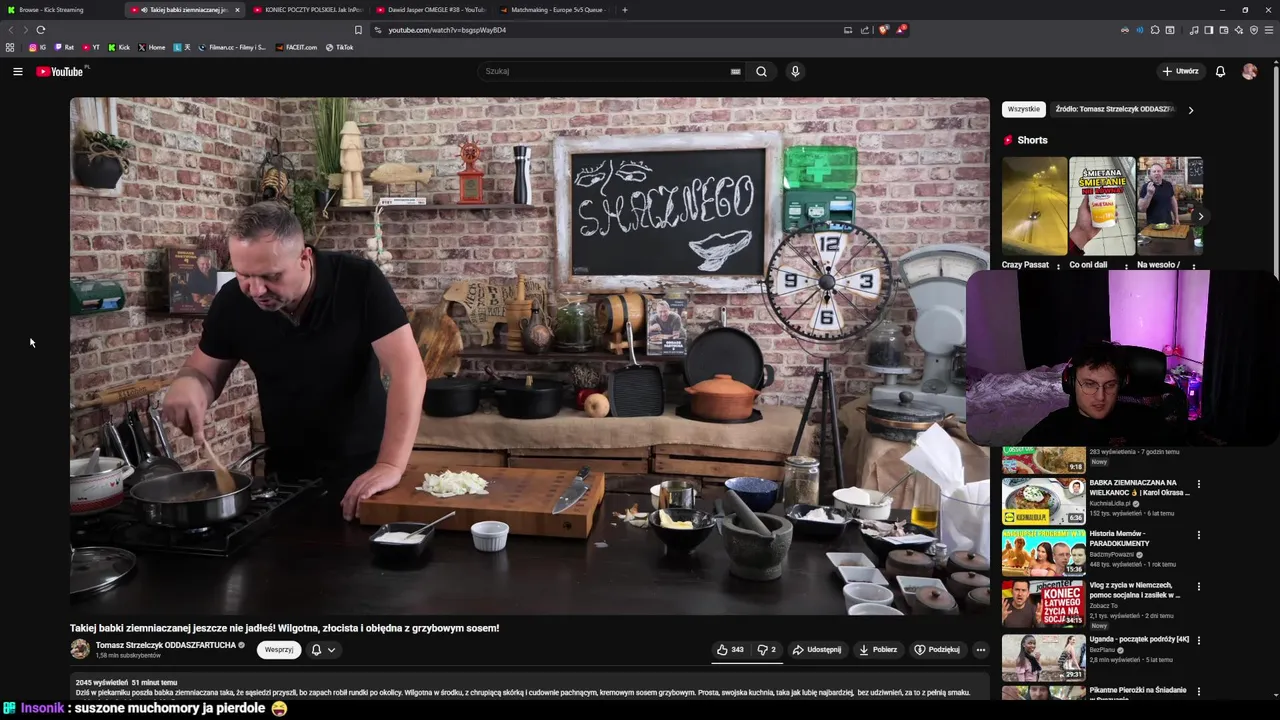The height and width of the screenshot is (720, 1280).
Task: Open the apps grid icon in bookmarks bar
Action: (10, 47)
